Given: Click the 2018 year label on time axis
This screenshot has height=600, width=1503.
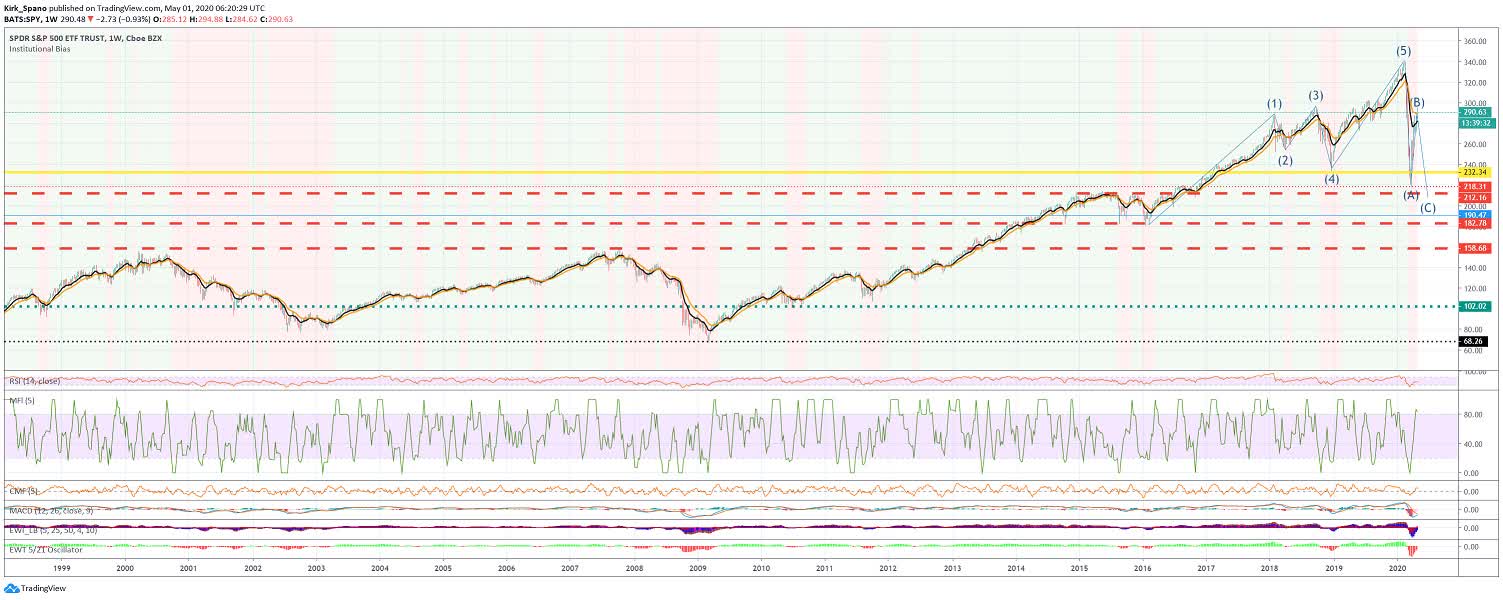Looking at the screenshot, I should [1270, 568].
